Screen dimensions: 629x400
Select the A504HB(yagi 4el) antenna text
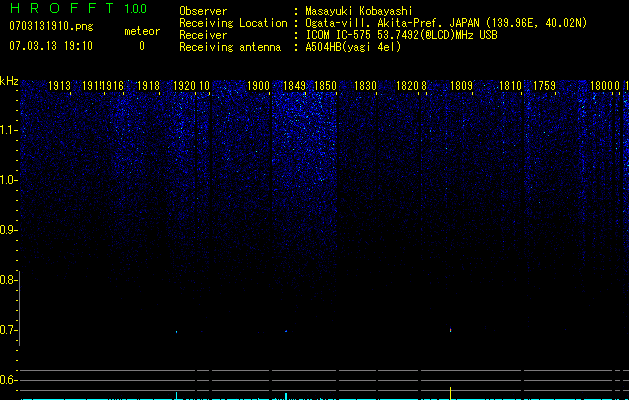point(353,47)
